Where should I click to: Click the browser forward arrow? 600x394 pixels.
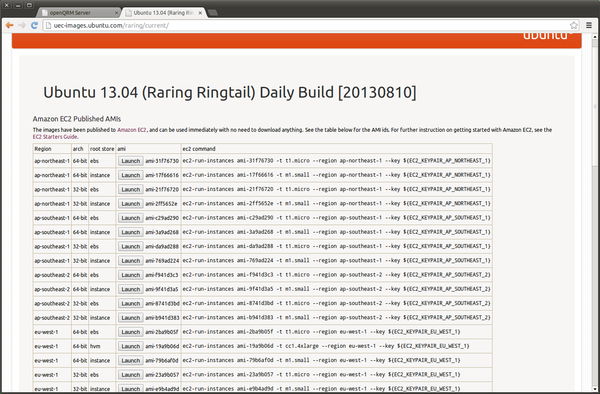22,25
